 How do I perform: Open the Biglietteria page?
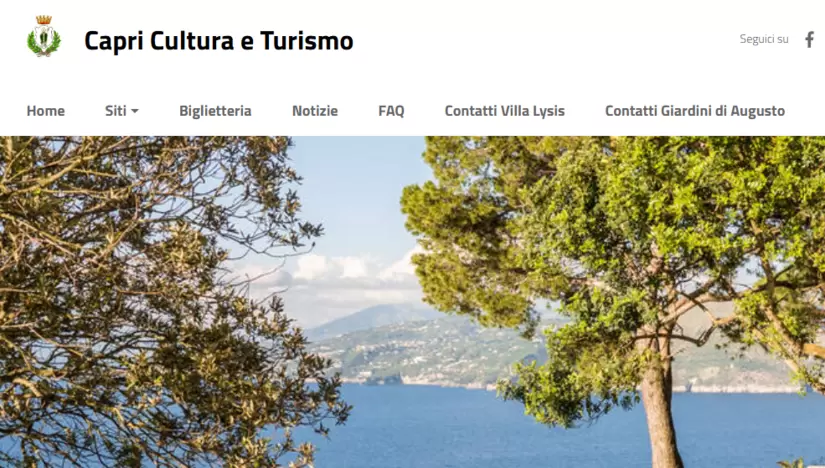(x=215, y=111)
